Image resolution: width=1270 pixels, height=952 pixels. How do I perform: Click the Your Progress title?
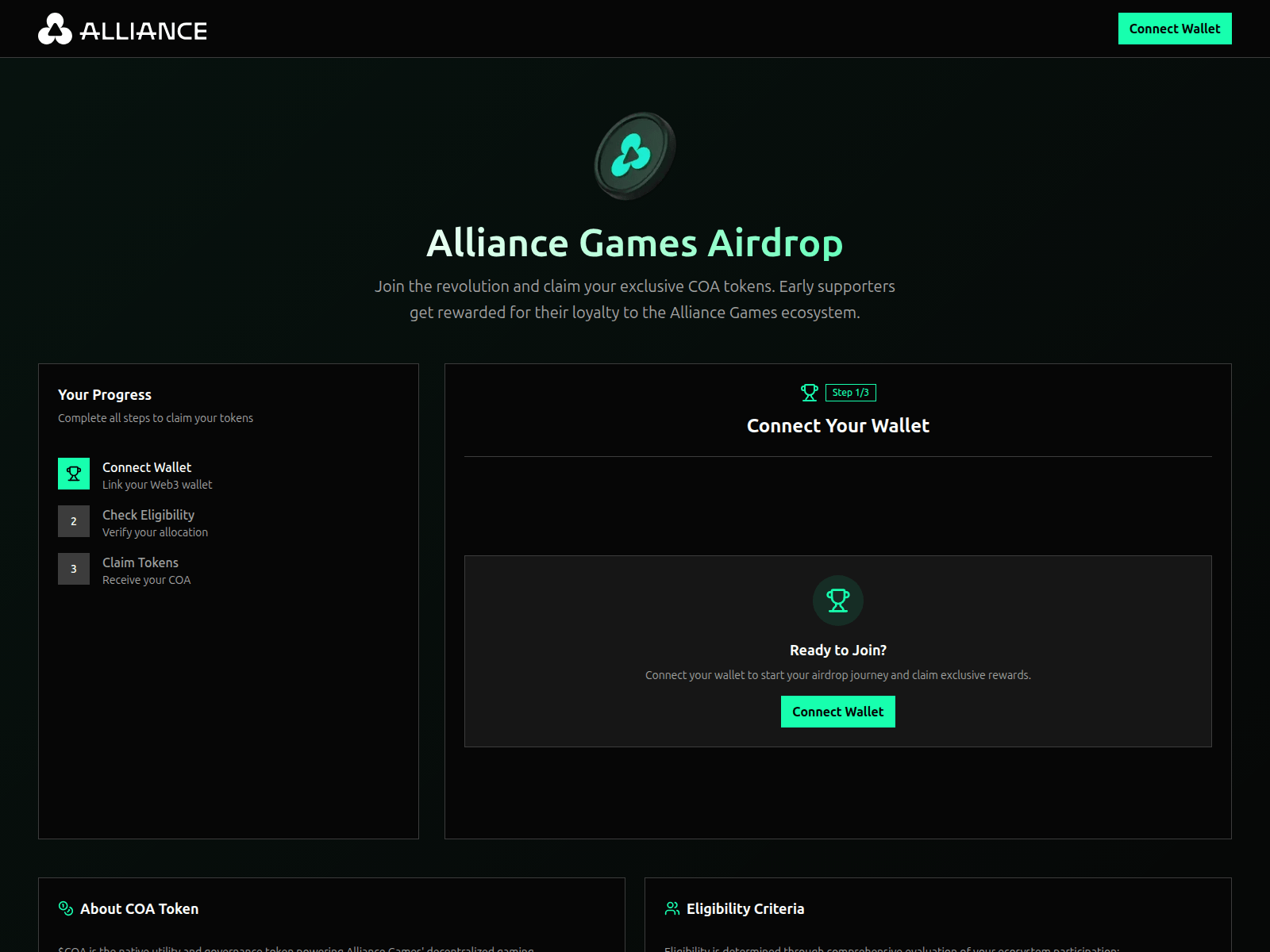[105, 395]
